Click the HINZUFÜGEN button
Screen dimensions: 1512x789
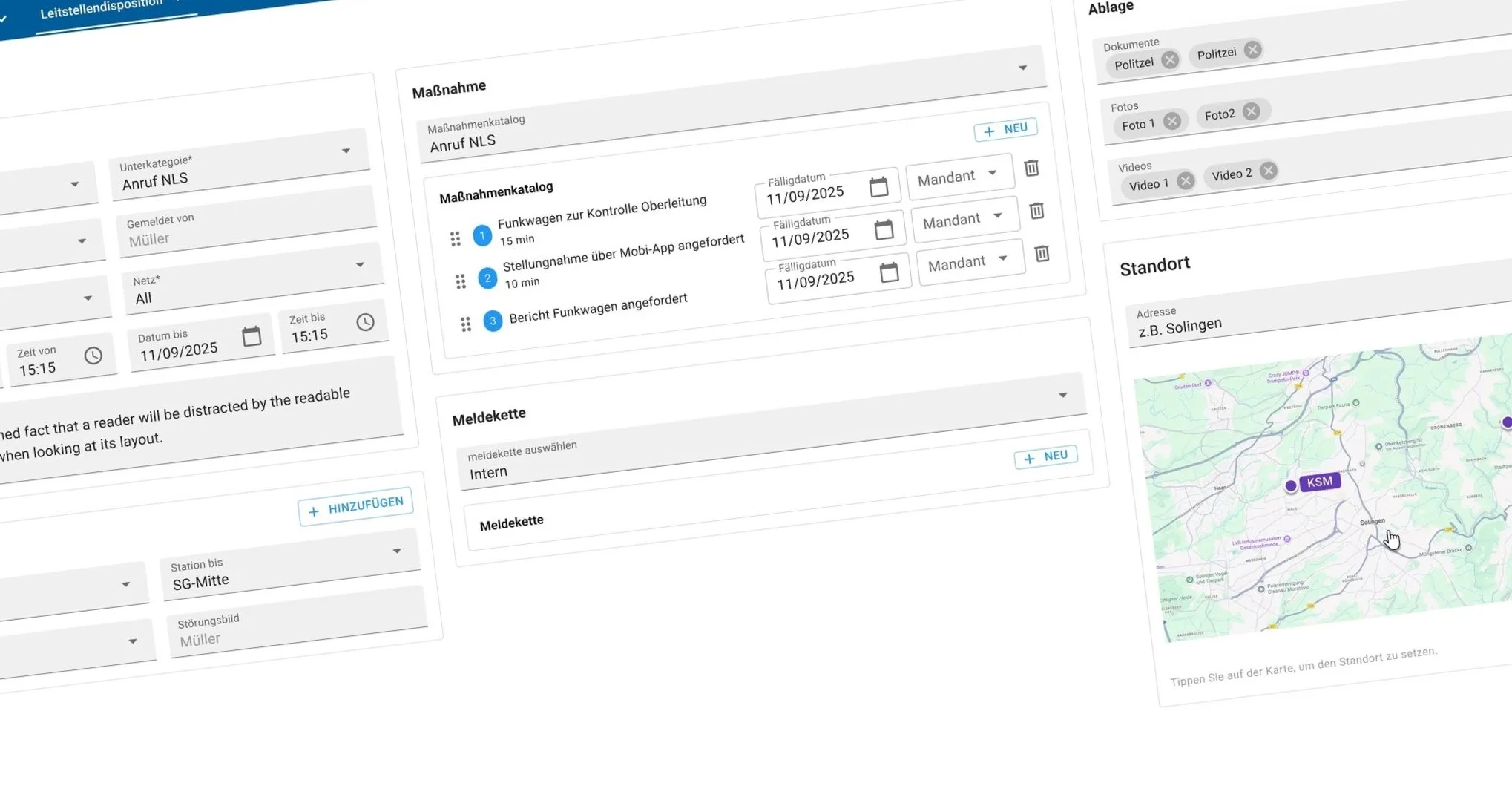pos(355,506)
